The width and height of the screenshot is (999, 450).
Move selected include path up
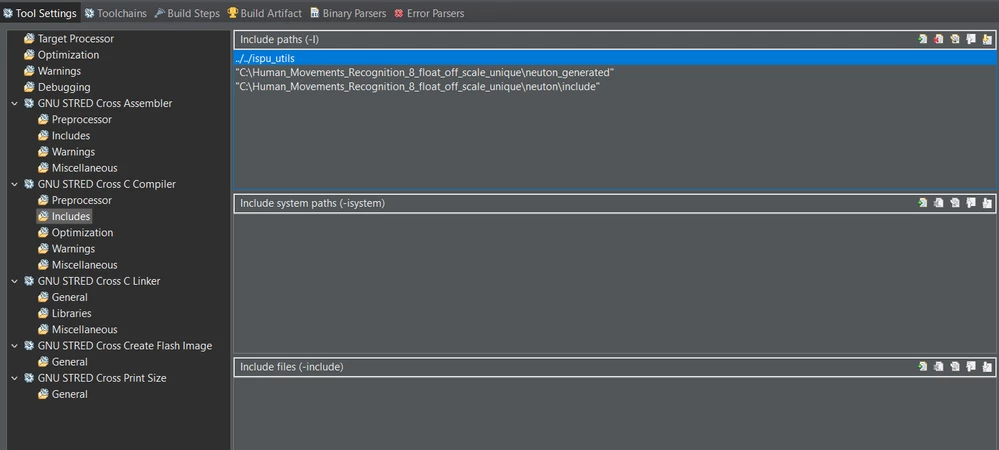click(x=970, y=40)
